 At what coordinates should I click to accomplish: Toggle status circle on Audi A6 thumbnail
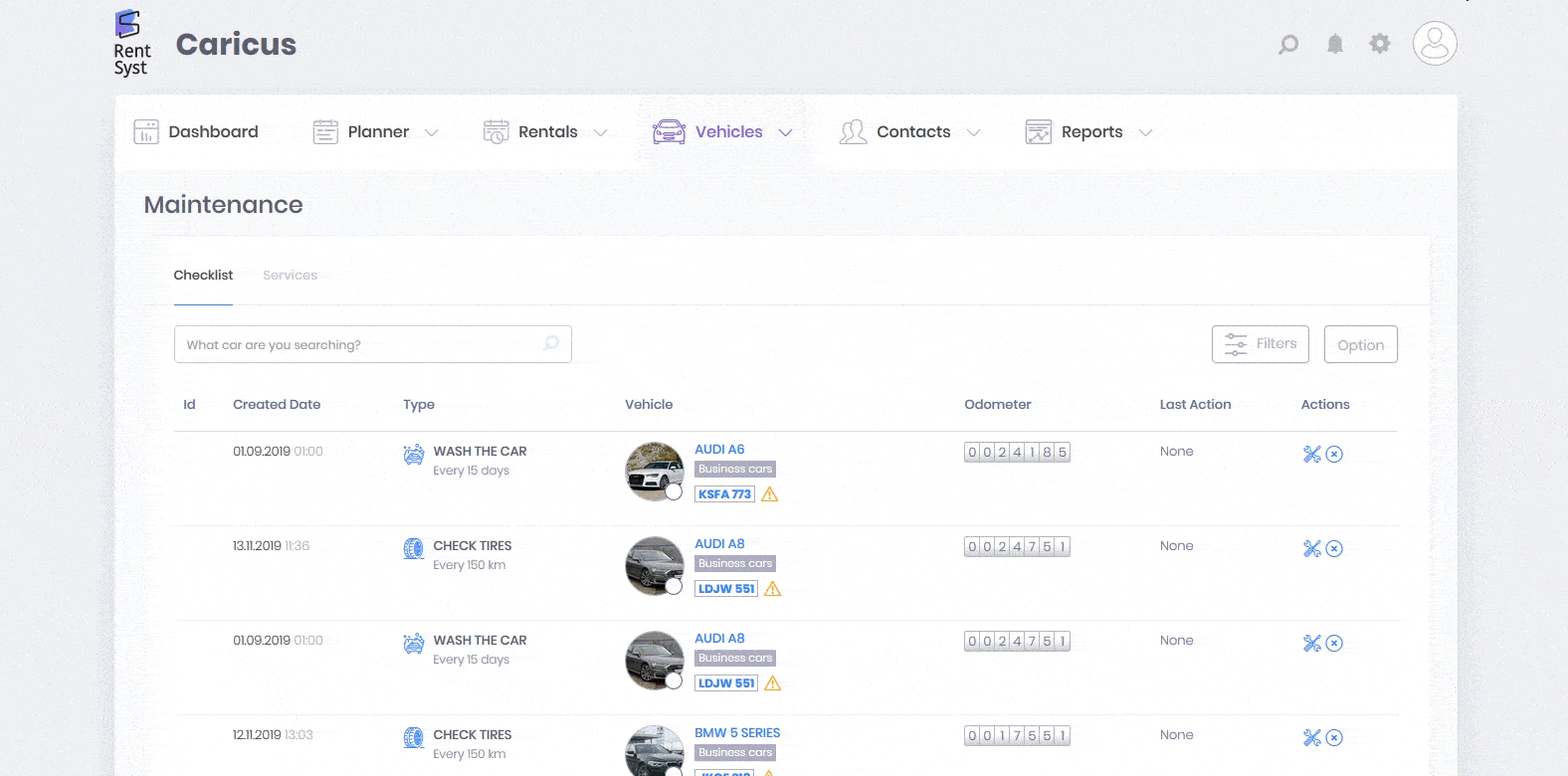pos(674,491)
